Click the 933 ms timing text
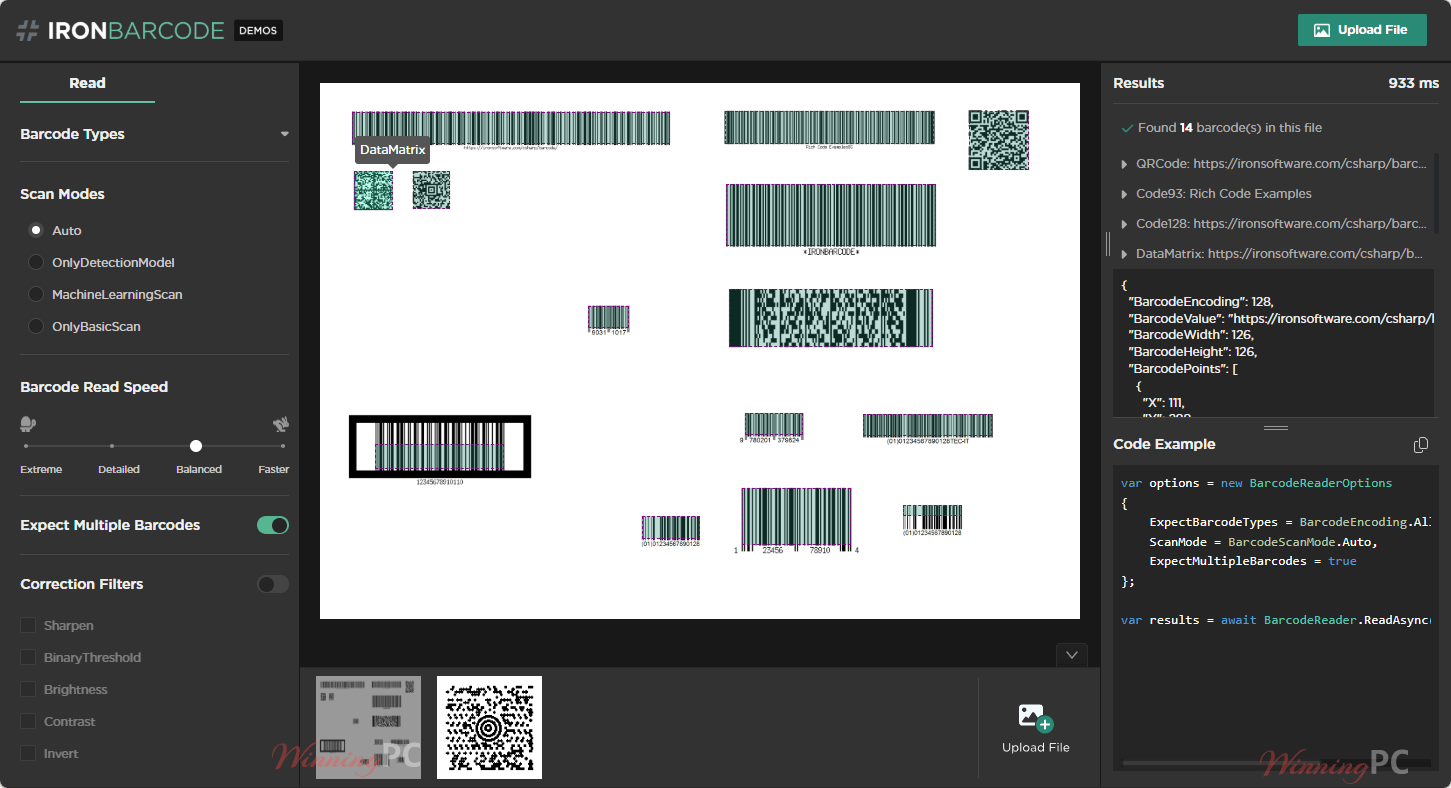The height and width of the screenshot is (788, 1451). pos(1414,83)
